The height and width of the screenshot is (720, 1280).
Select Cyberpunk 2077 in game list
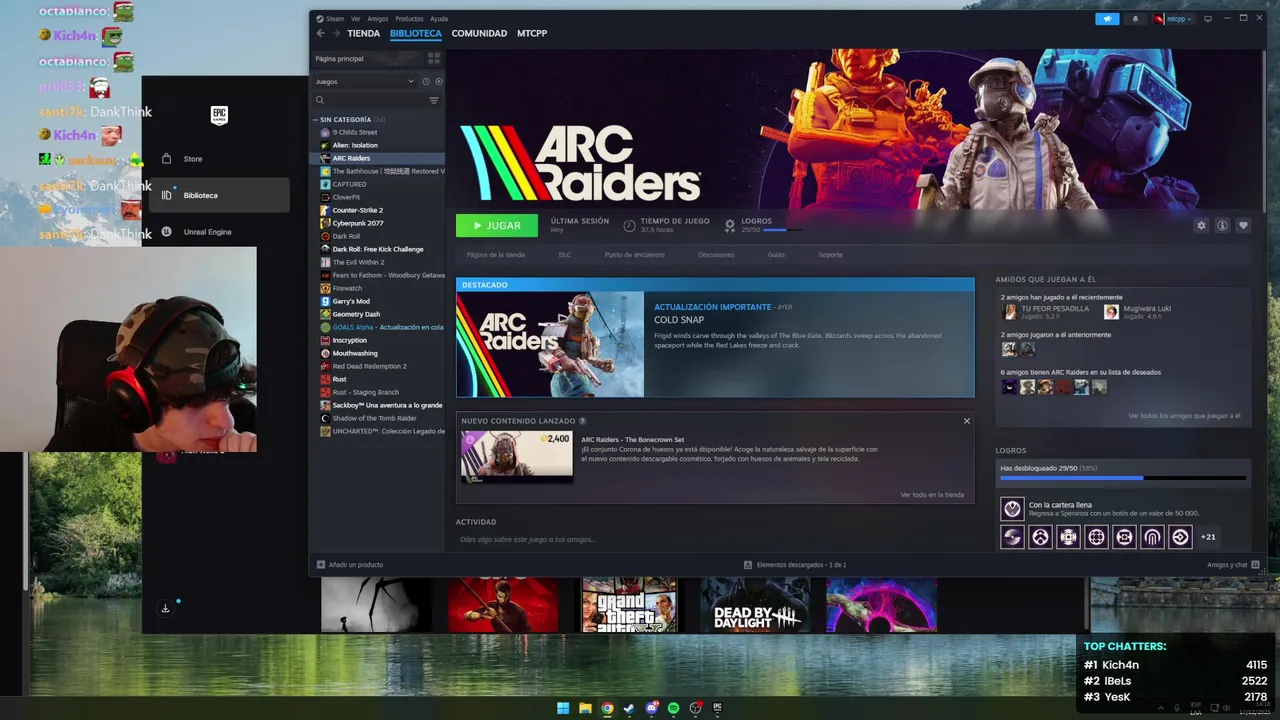click(358, 223)
